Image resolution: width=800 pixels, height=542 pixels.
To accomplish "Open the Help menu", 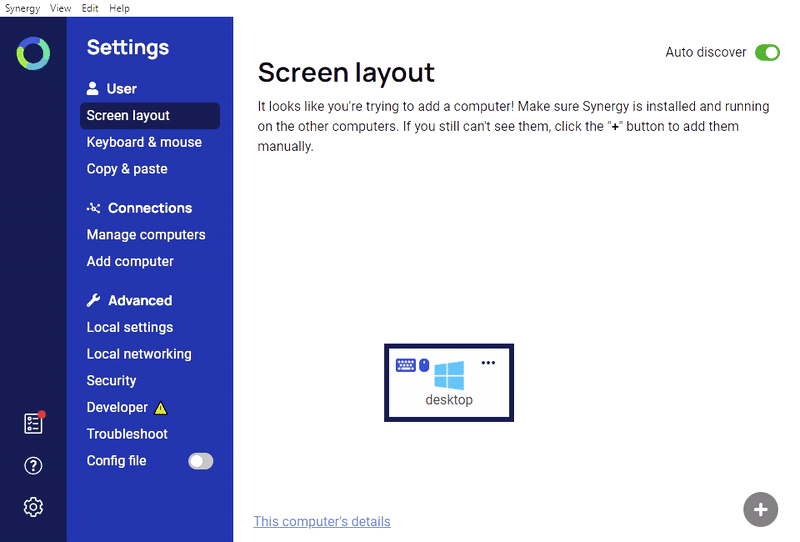I will tap(119, 8).
